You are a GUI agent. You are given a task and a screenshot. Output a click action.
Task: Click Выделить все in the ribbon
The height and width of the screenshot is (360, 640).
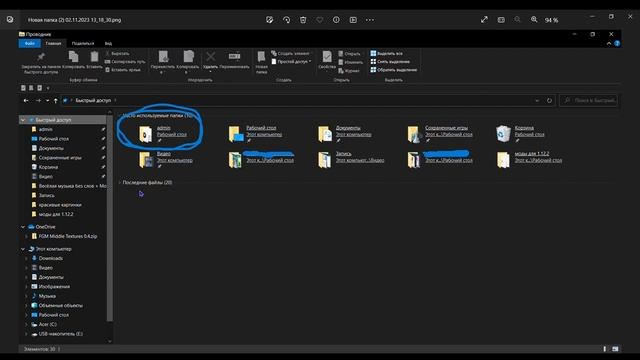(x=387, y=53)
